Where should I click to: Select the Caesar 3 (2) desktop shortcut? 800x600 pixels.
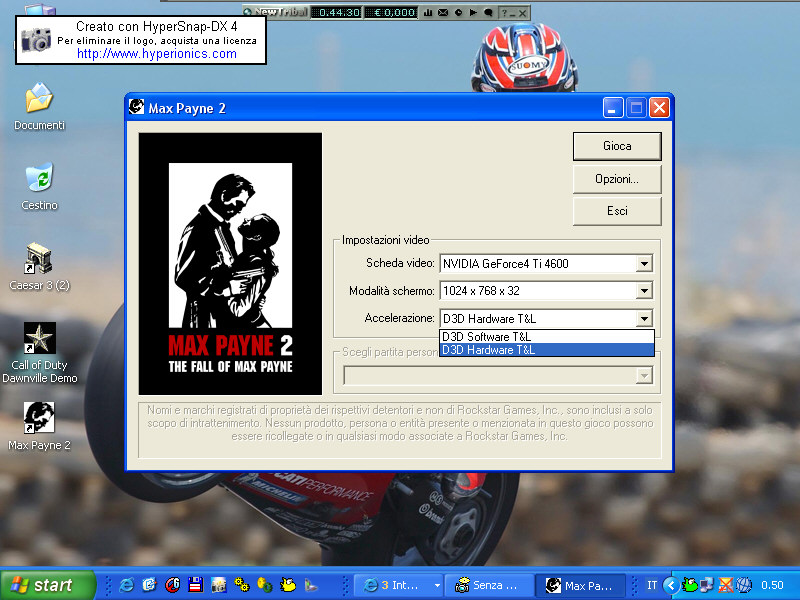point(39,266)
